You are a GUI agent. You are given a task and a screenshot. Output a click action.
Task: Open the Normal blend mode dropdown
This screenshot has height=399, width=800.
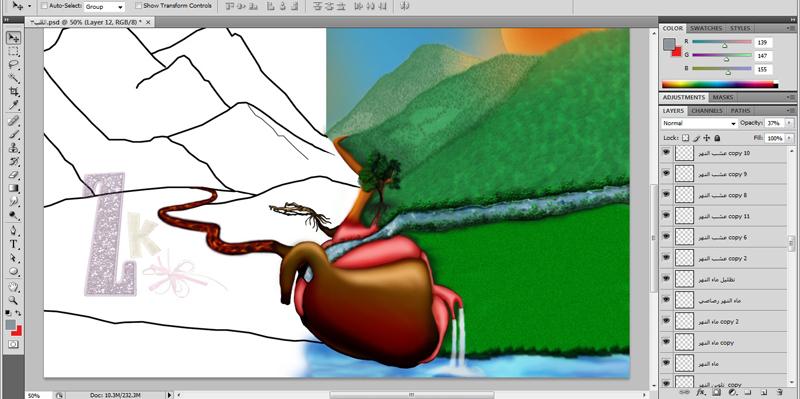(x=699, y=123)
